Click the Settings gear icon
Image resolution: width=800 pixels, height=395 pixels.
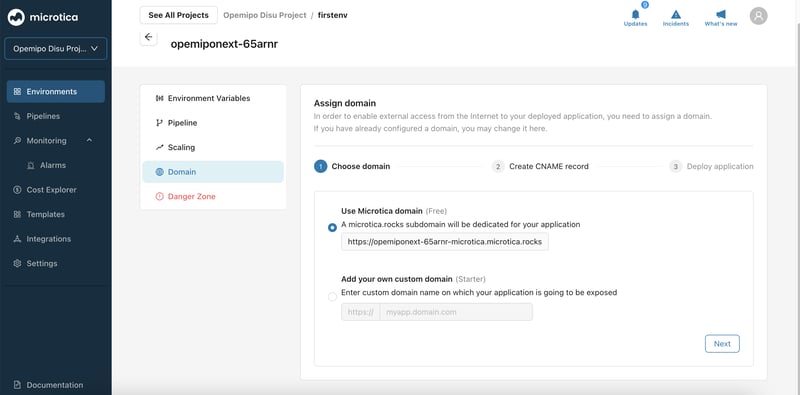point(17,263)
